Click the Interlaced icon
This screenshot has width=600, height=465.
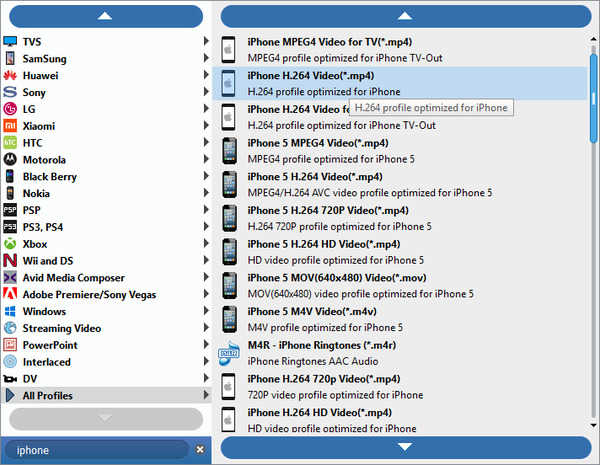10,362
